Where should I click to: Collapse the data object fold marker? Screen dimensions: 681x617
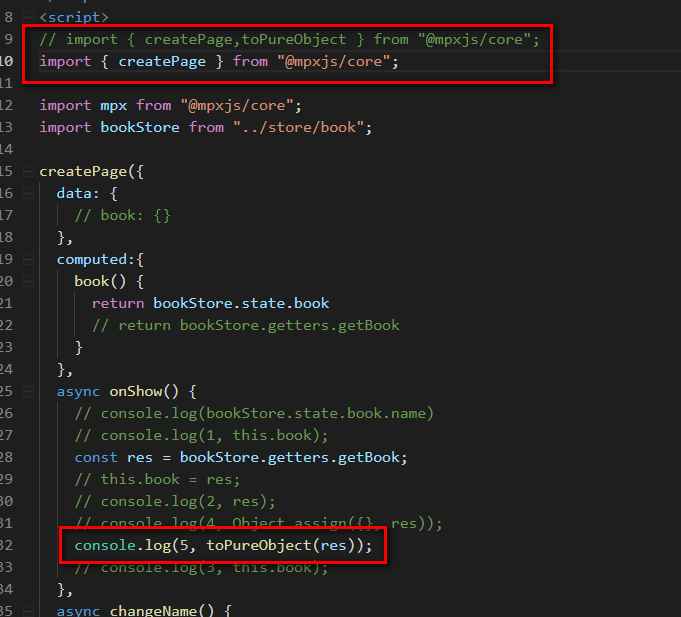pyautogui.click(x=28, y=193)
